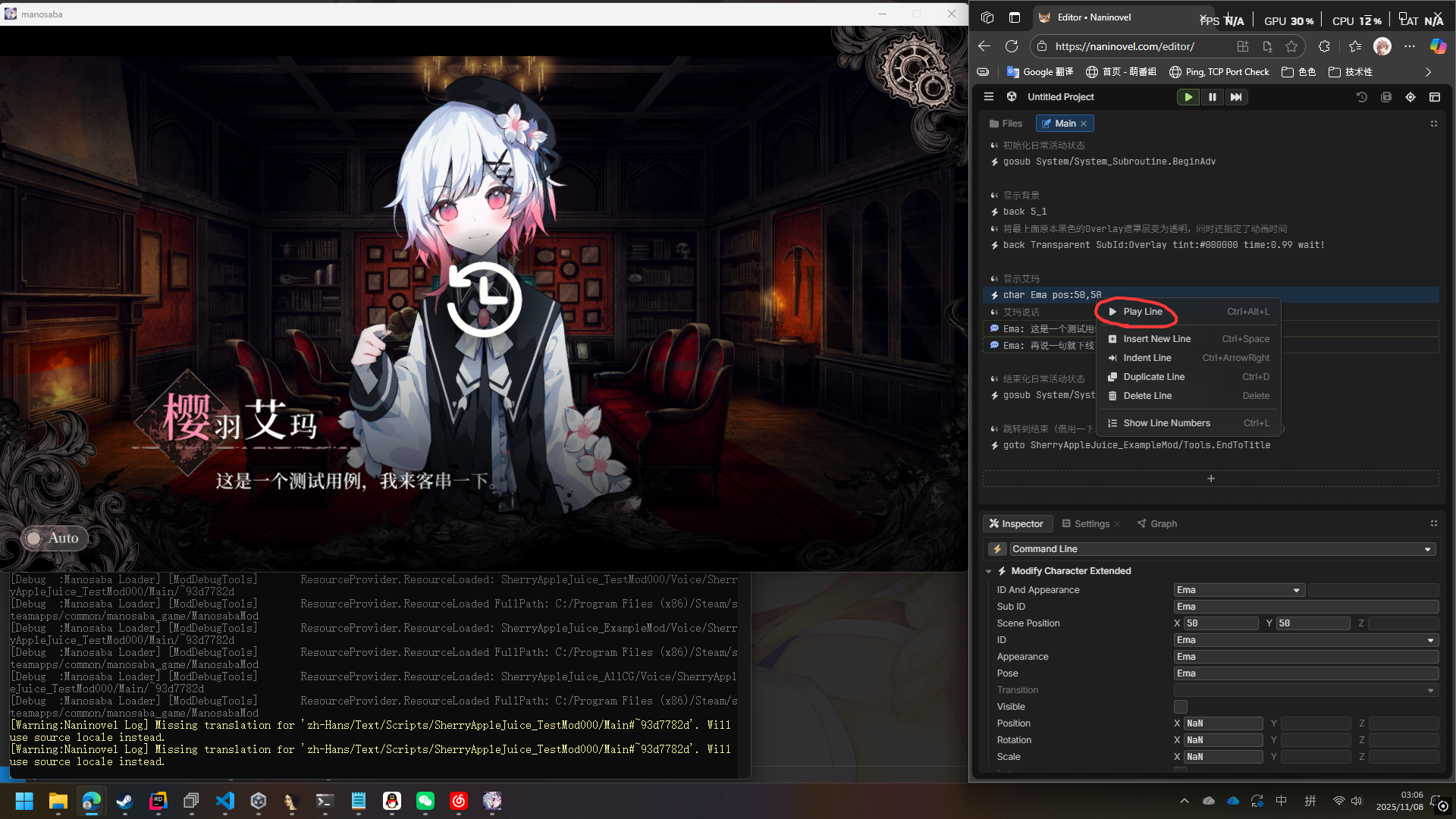
Task: Click the skip forward icon
Action: pyautogui.click(x=1236, y=97)
